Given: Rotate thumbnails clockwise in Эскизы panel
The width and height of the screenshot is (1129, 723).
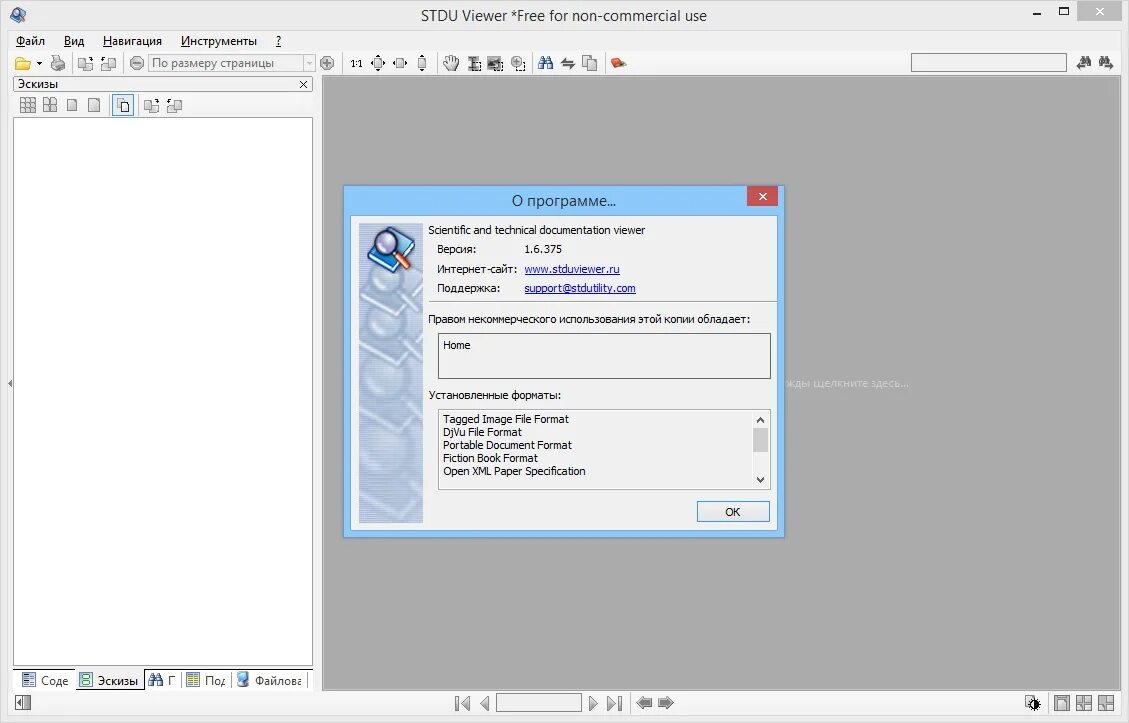Looking at the screenshot, I should pyautogui.click(x=151, y=106).
